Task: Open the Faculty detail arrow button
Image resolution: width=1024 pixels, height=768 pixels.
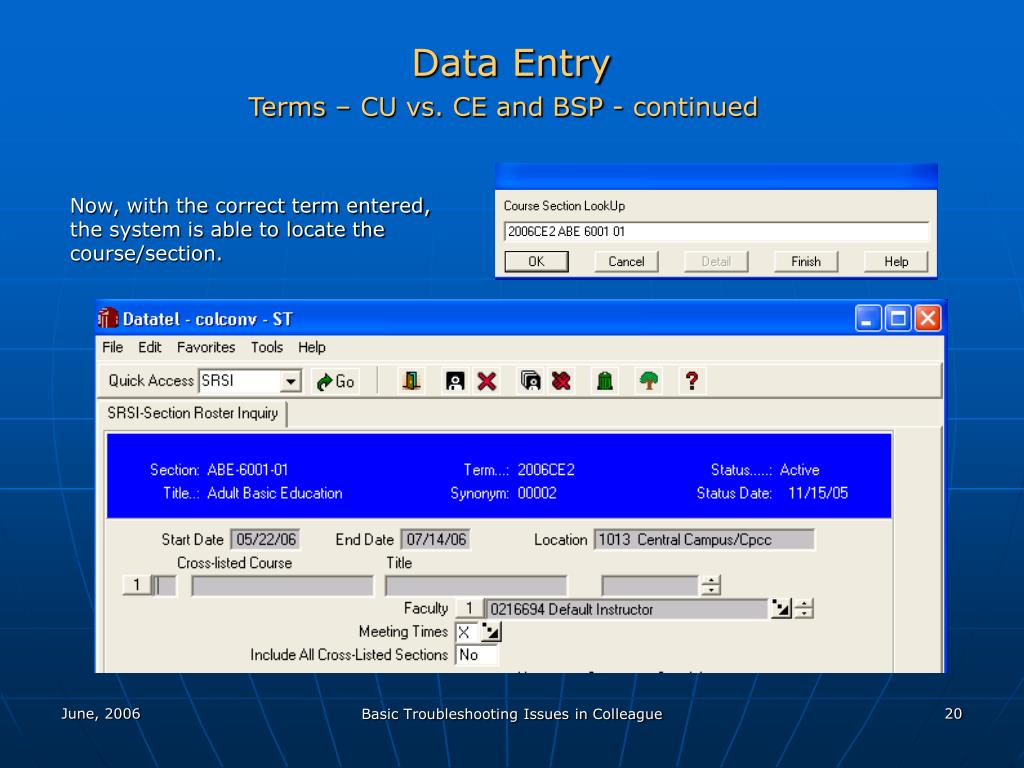Action: click(x=781, y=609)
